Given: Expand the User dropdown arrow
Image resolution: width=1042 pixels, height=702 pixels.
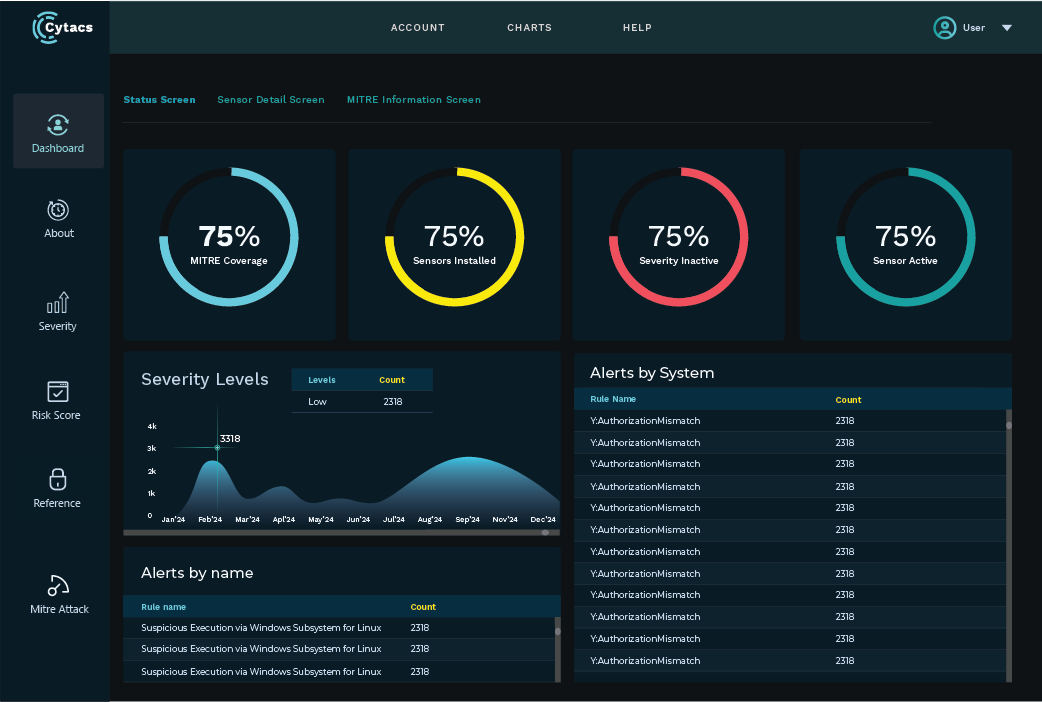Looking at the screenshot, I should point(1007,28).
